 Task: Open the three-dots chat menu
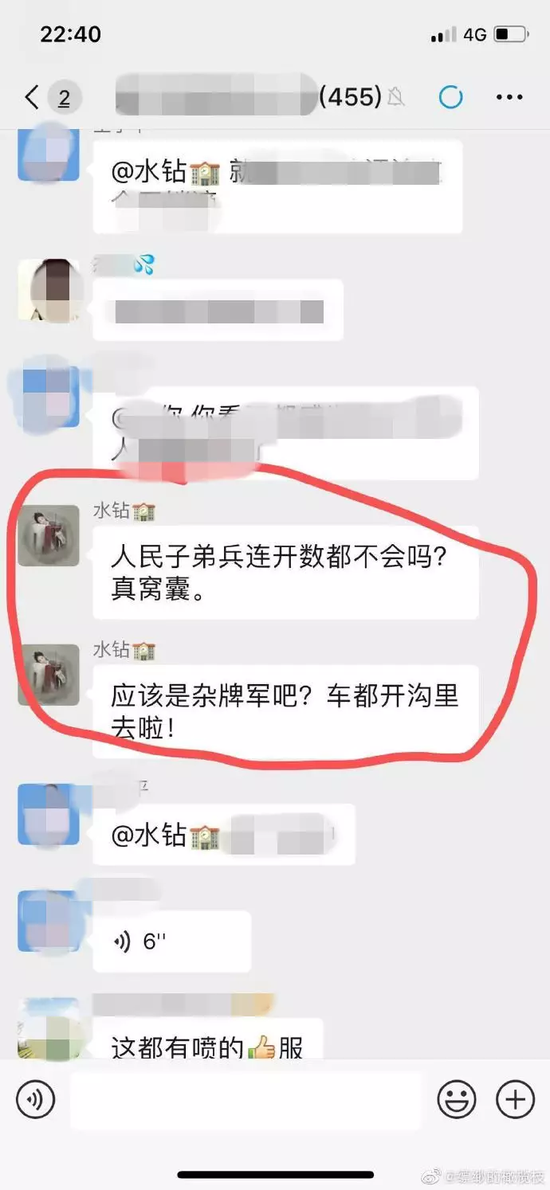point(509,97)
